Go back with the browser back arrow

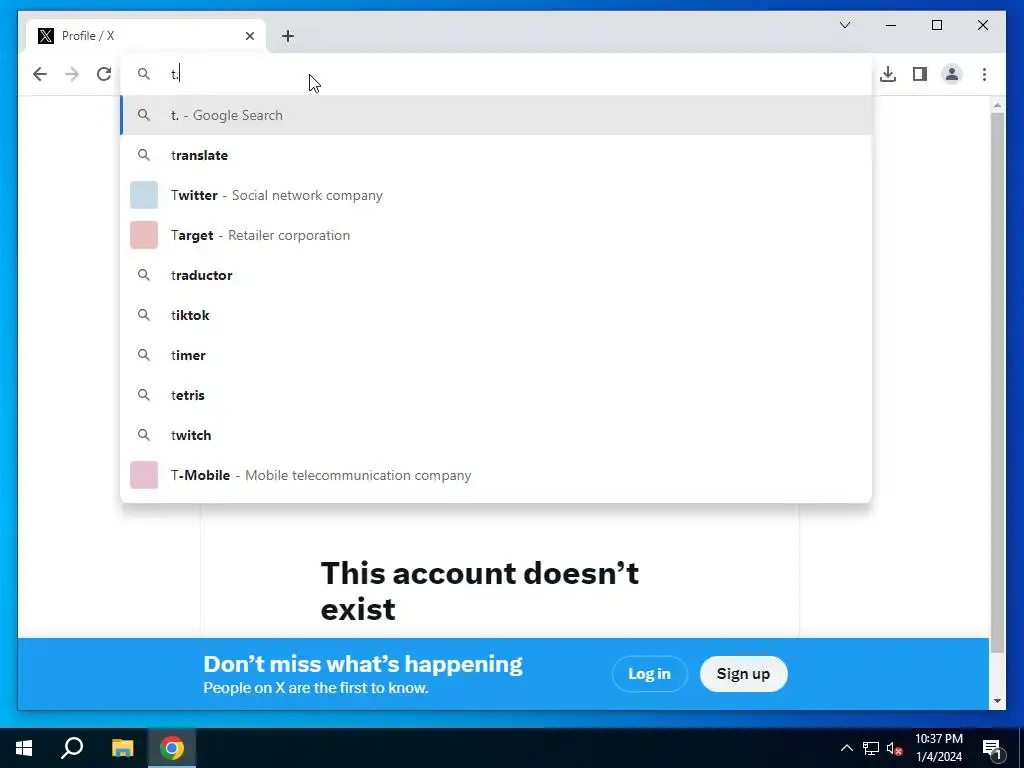click(40, 74)
